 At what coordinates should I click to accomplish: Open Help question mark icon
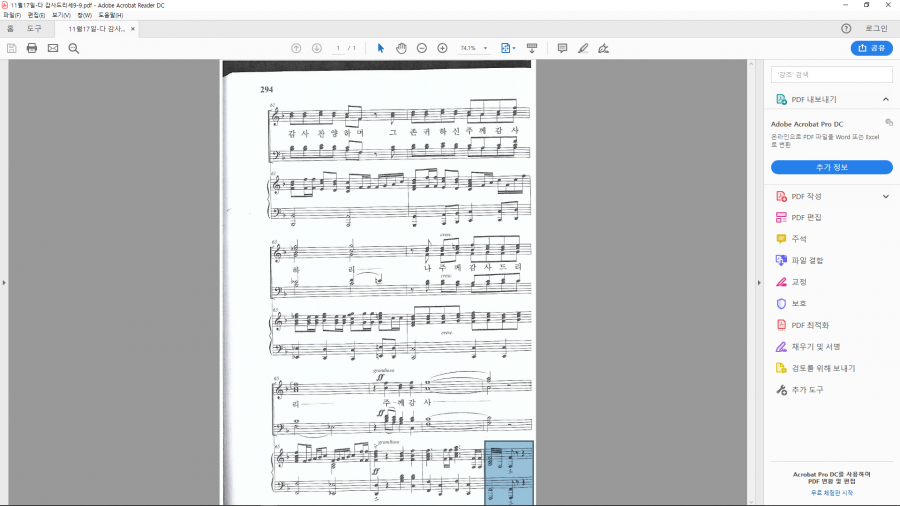tap(846, 28)
